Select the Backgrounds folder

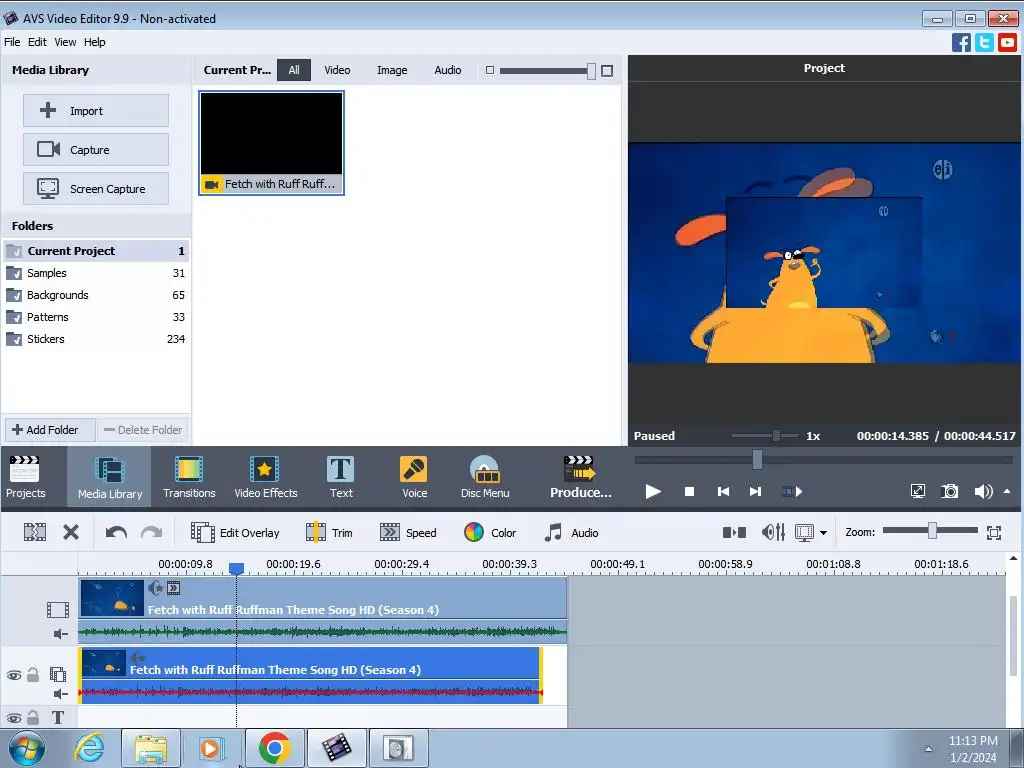click(x=95, y=295)
